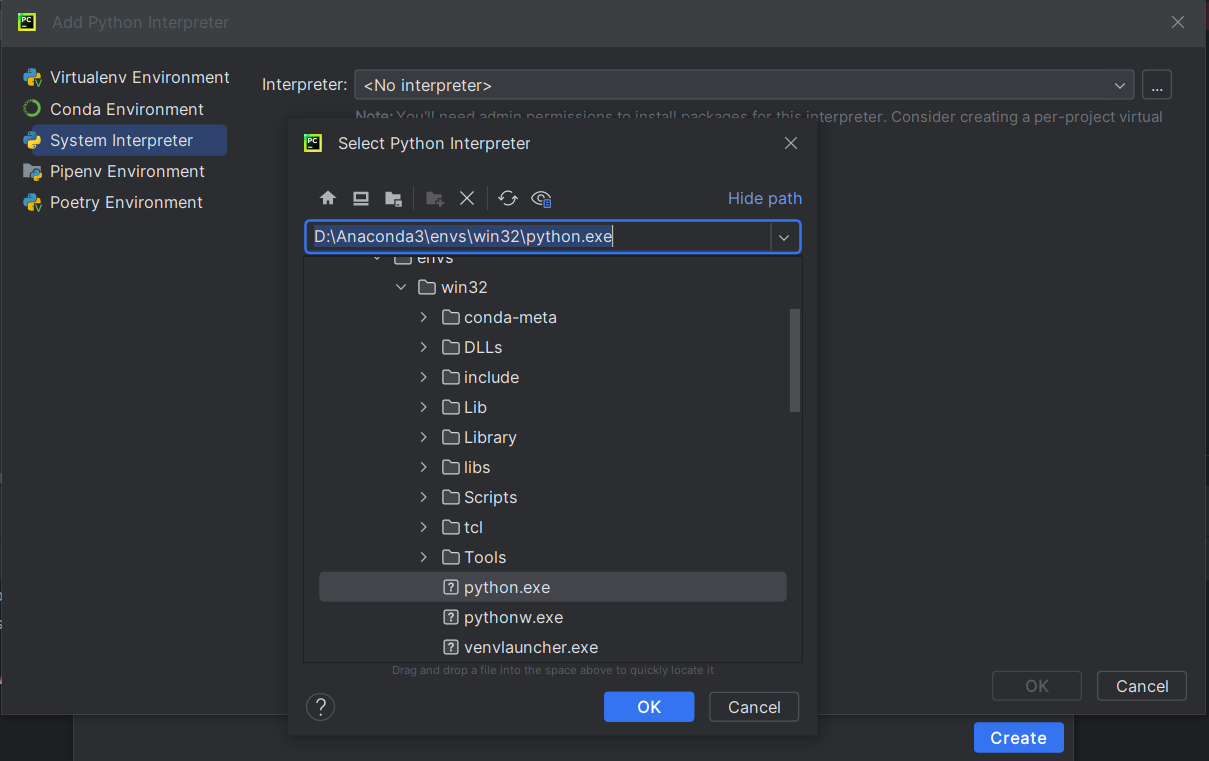This screenshot has width=1209, height=761.
Task: Cancel the Select Python Interpreter dialog
Action: coord(754,707)
